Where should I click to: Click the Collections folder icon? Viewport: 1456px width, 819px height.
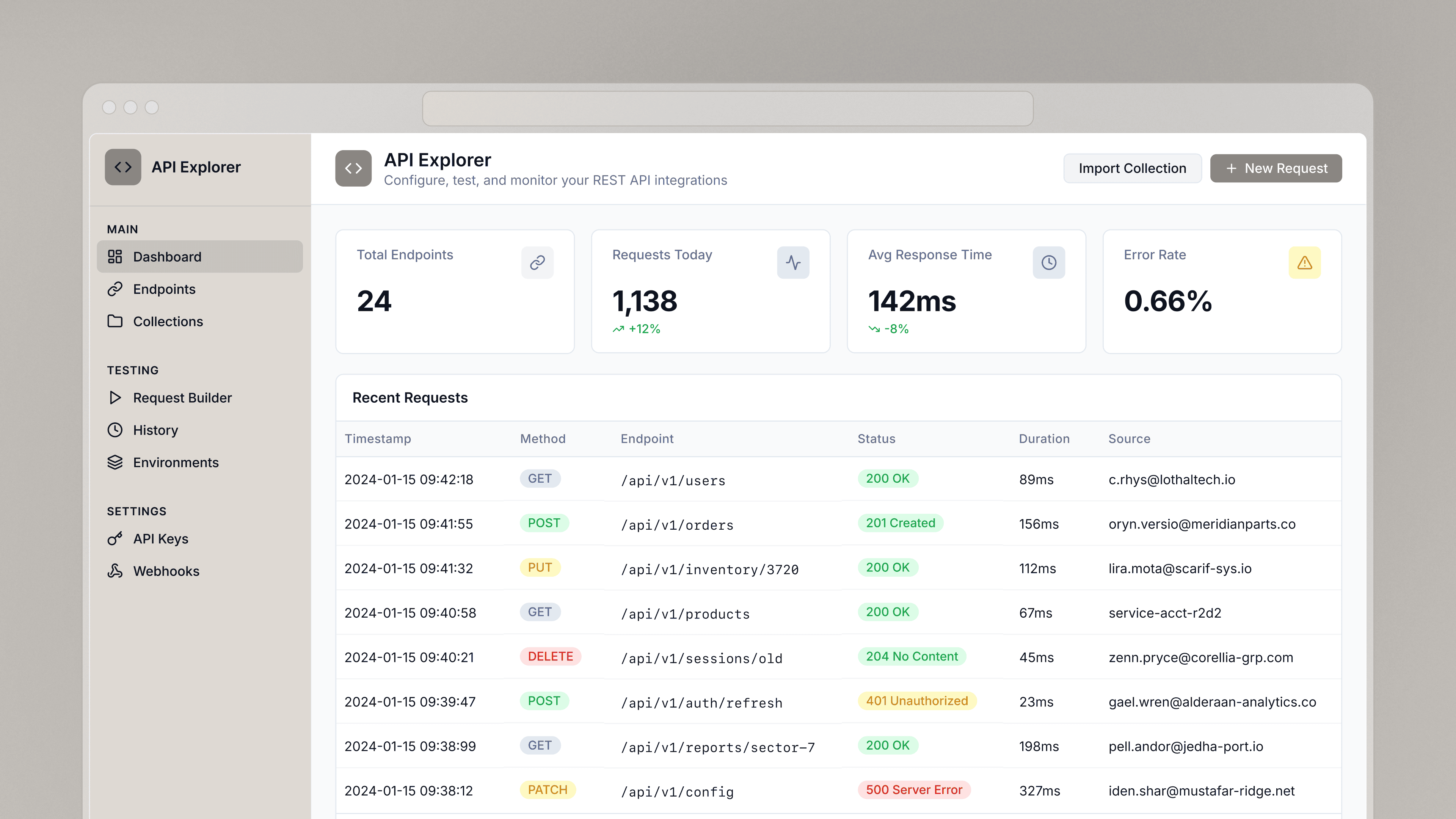pyautogui.click(x=115, y=321)
